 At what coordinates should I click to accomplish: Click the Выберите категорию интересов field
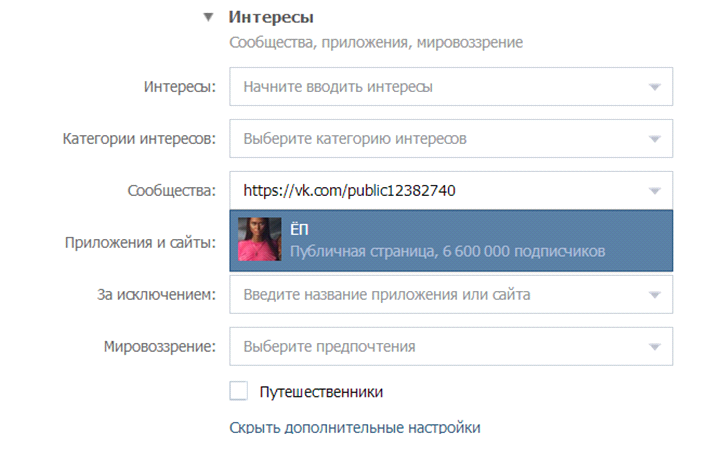pyautogui.click(x=451, y=139)
